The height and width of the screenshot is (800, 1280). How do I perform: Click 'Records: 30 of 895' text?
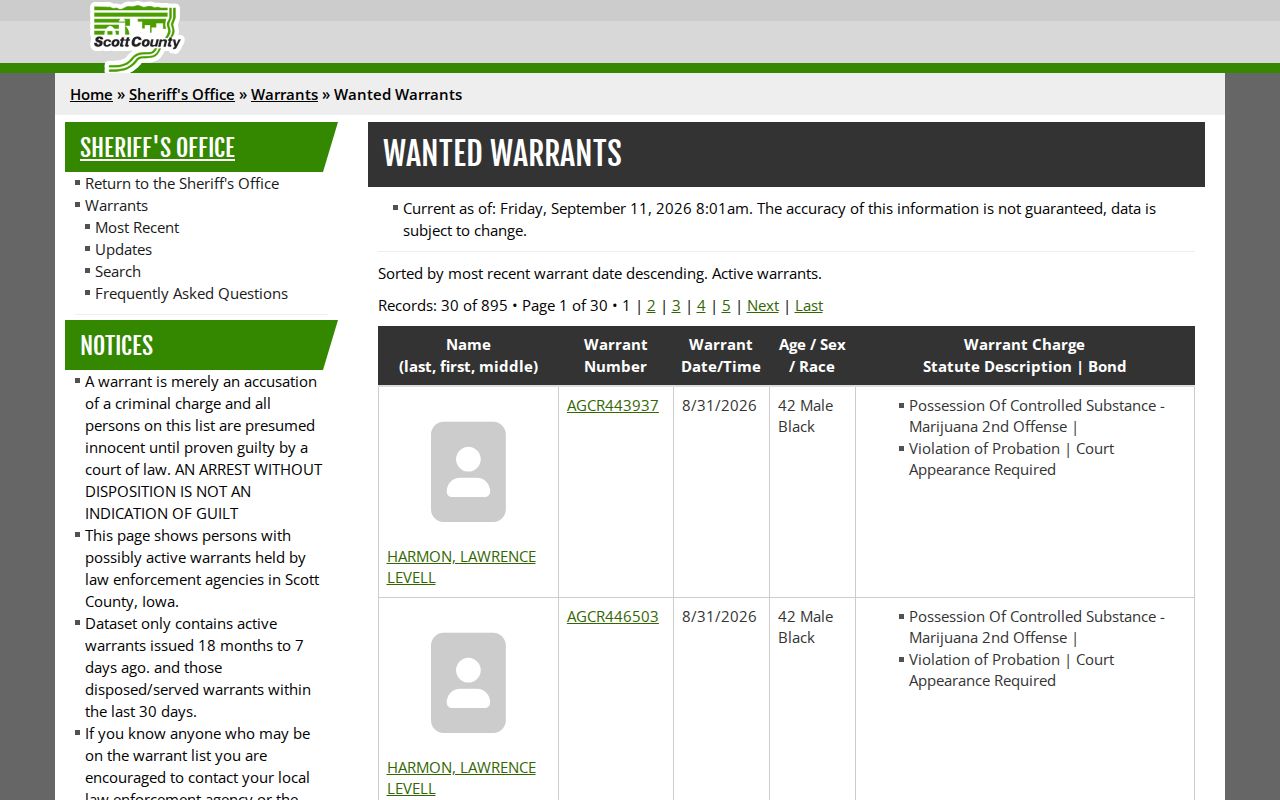click(x=443, y=305)
